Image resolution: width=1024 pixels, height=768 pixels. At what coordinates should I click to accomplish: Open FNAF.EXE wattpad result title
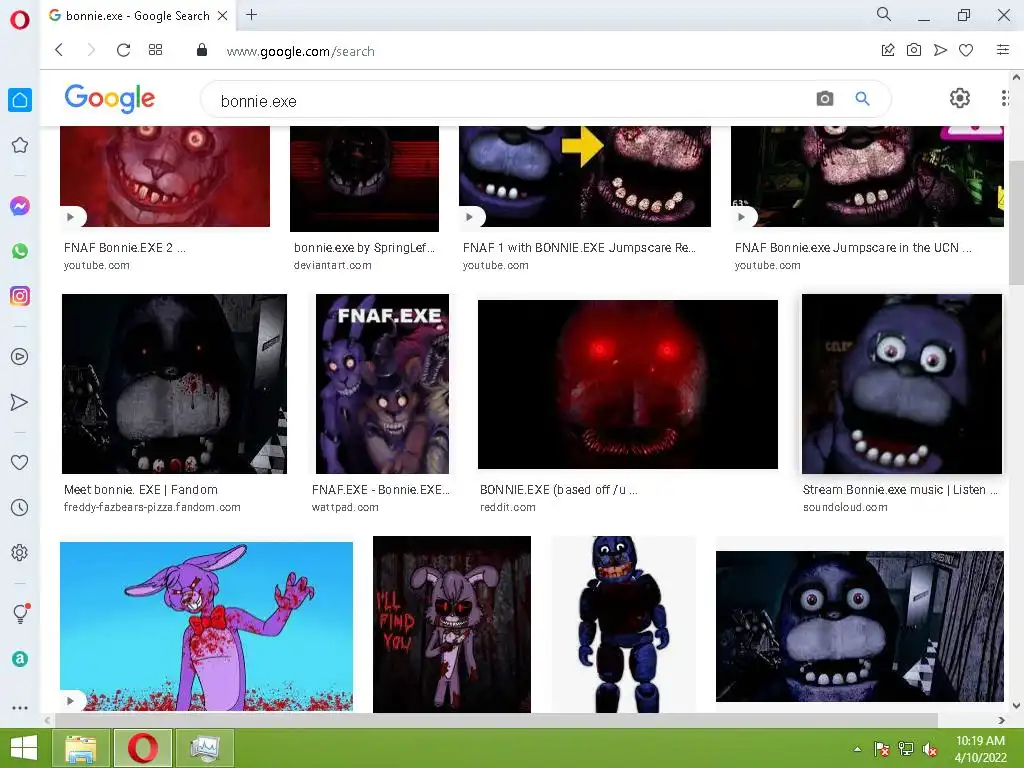click(381, 490)
